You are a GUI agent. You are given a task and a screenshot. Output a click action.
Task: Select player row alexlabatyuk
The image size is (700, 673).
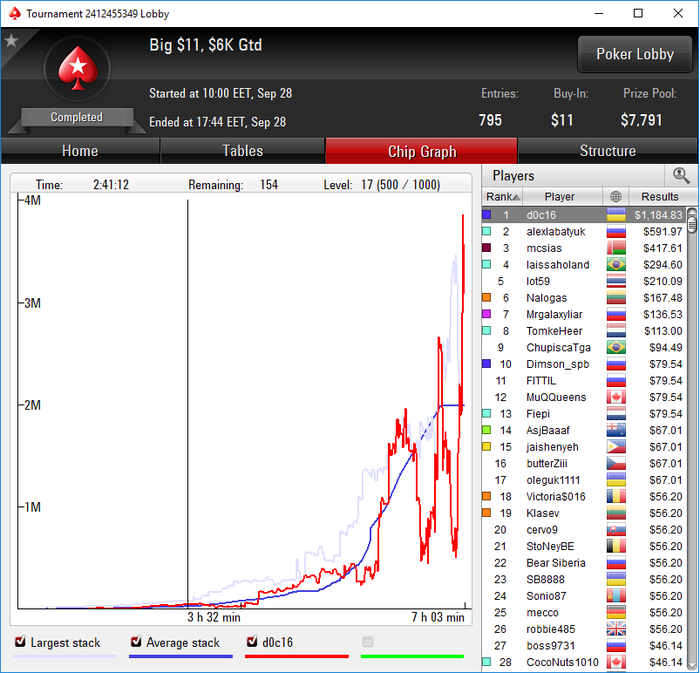584,232
